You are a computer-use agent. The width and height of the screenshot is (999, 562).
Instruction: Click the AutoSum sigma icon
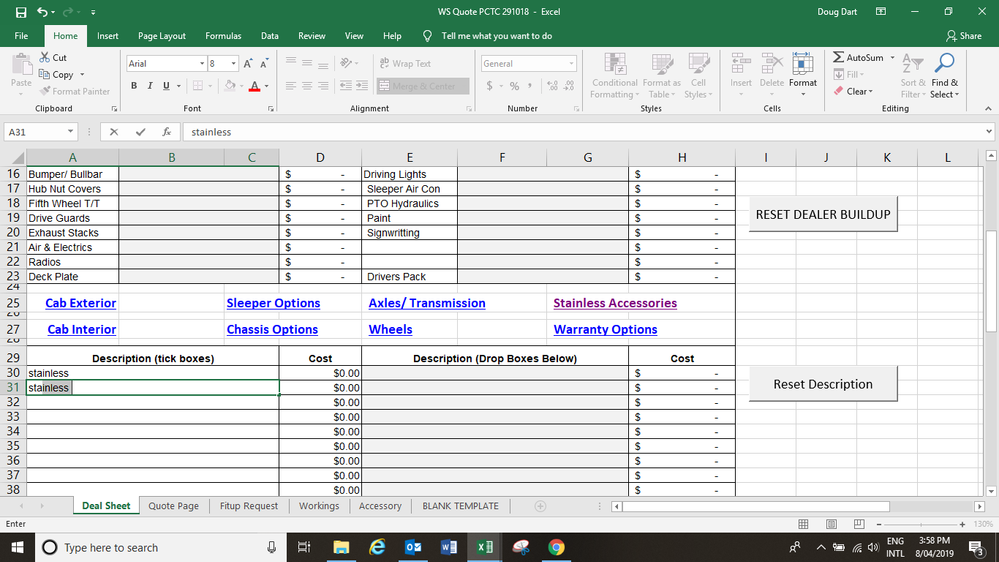[838, 57]
